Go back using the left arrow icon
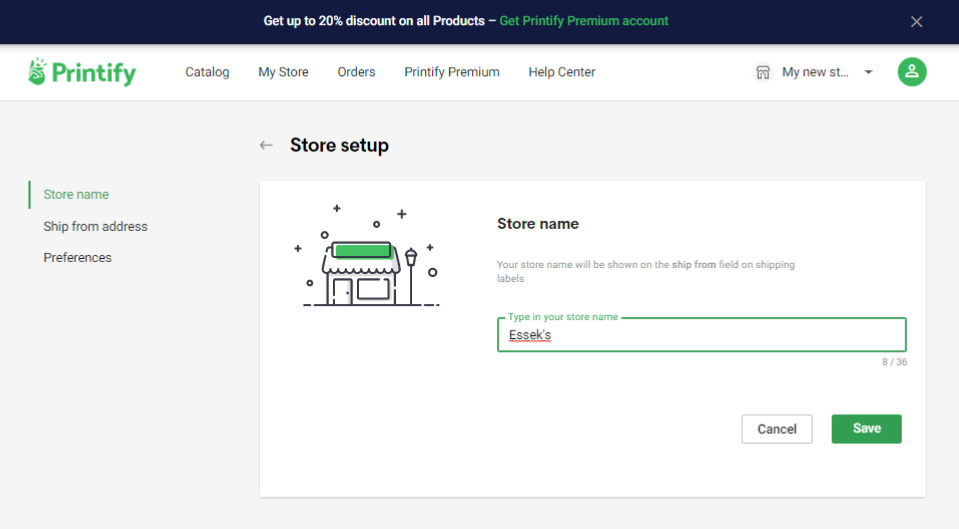The height and width of the screenshot is (529, 959). pos(266,145)
